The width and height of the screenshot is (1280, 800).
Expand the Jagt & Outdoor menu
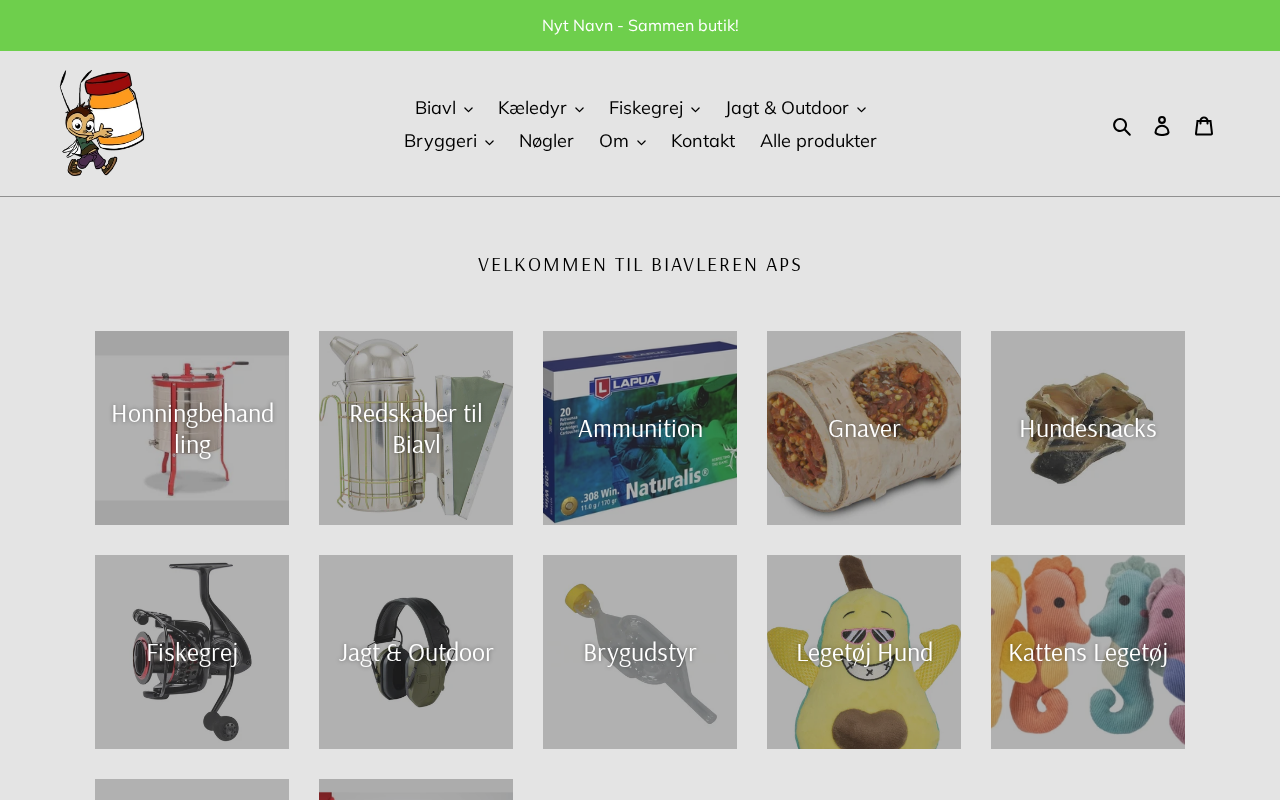796,108
